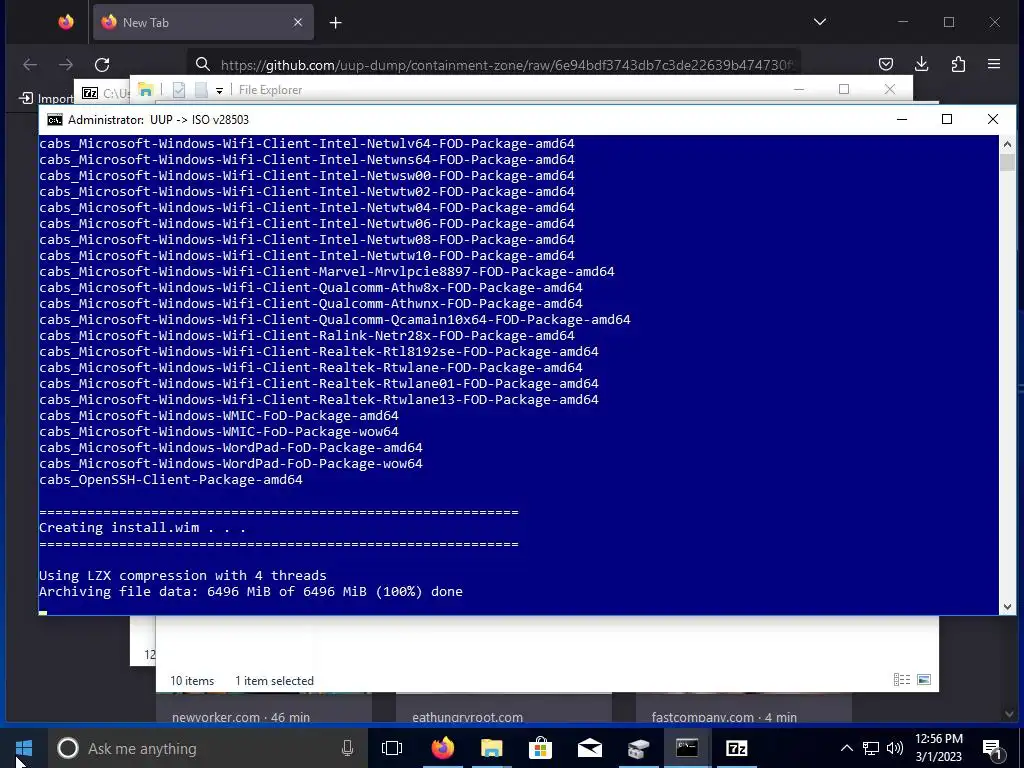Click the taskbar clock showing 12:56 PM

939,748
